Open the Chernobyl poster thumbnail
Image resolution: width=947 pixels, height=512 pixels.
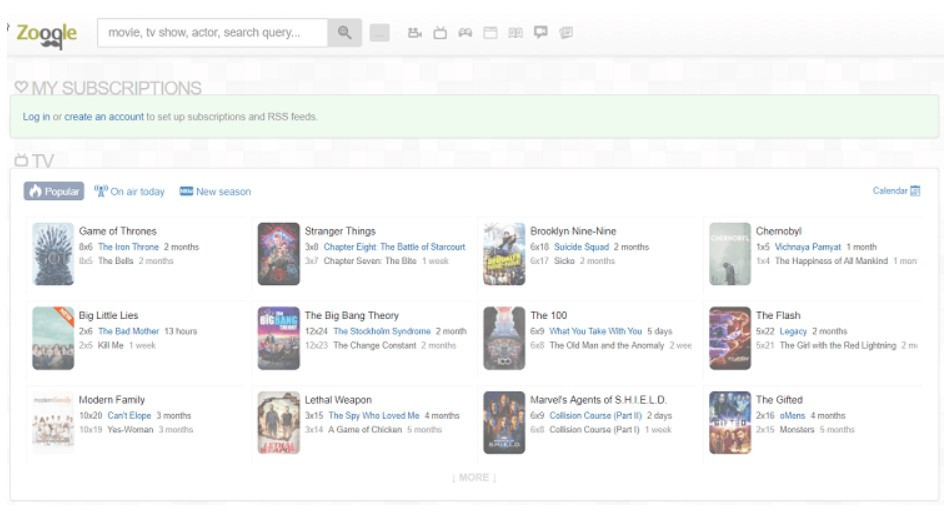point(730,254)
